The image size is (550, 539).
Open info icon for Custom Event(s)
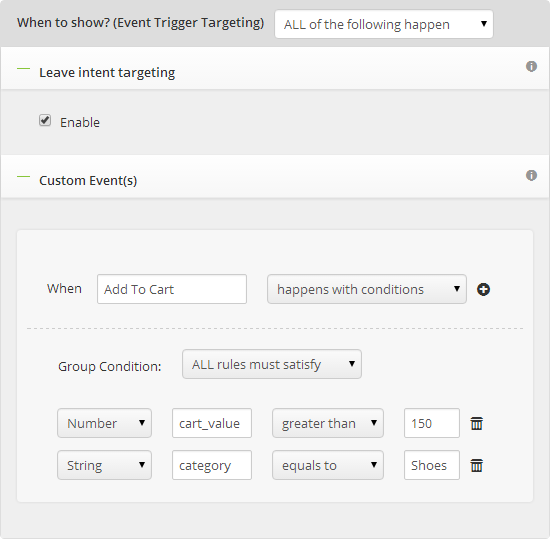[531, 175]
